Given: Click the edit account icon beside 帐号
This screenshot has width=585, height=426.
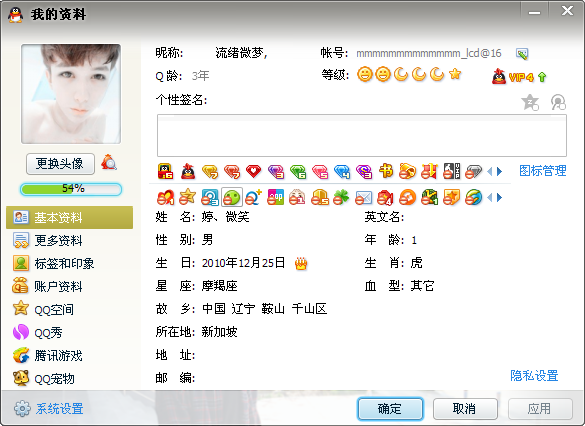Looking at the screenshot, I should coord(522,54).
